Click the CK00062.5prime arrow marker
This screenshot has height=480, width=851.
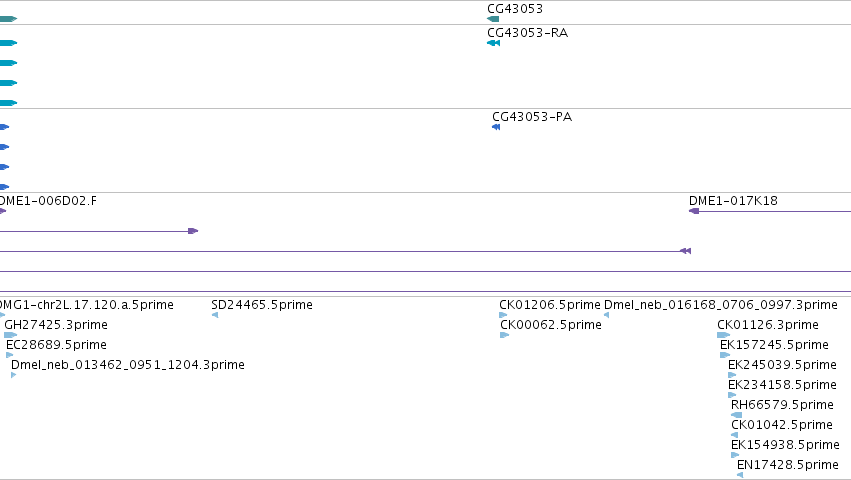point(504,335)
